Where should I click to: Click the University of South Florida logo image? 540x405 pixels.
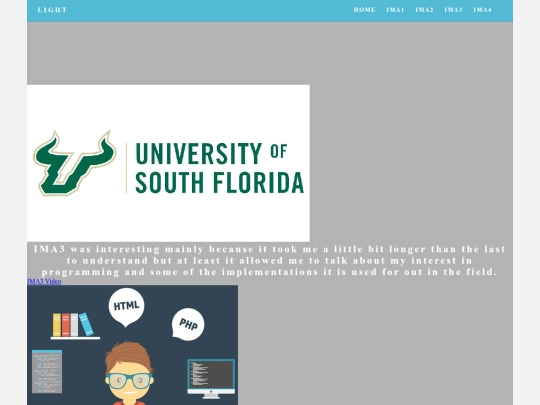point(168,163)
